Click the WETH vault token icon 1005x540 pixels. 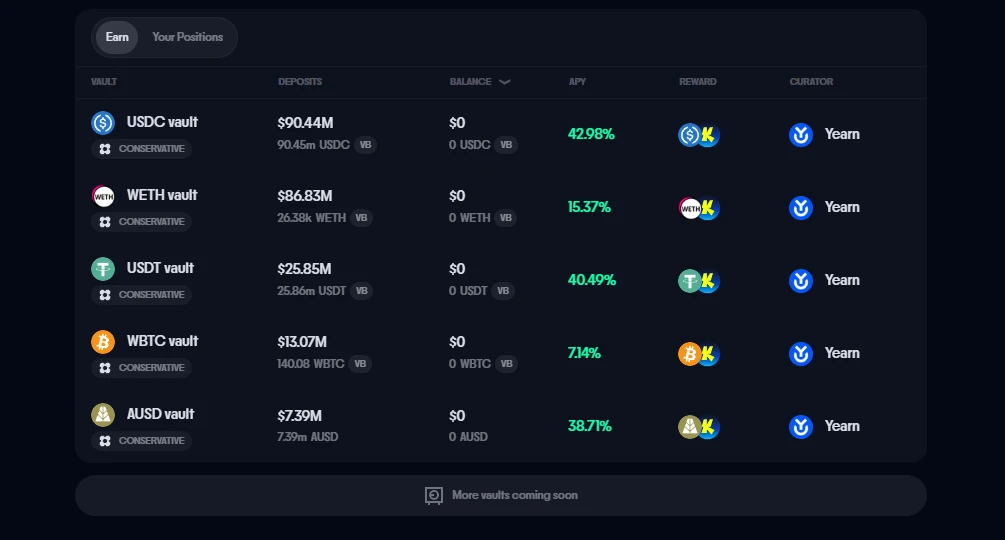click(x=103, y=196)
